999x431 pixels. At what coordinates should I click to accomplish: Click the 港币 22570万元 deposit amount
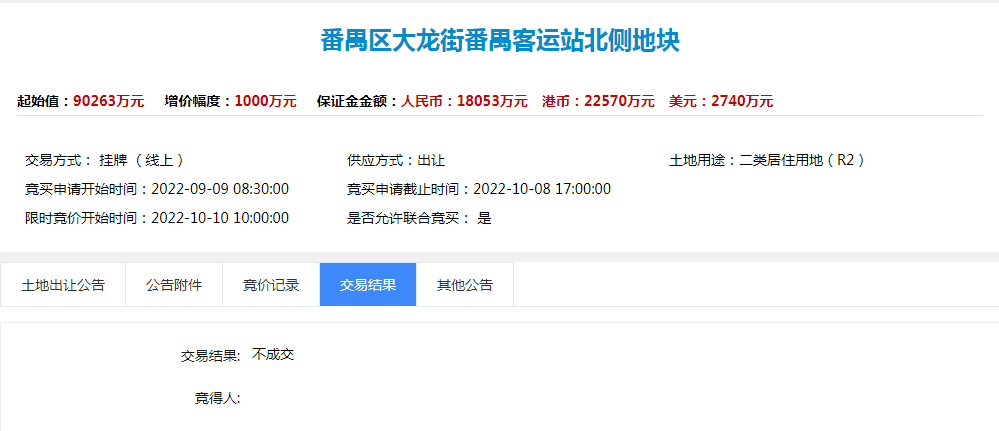click(598, 101)
